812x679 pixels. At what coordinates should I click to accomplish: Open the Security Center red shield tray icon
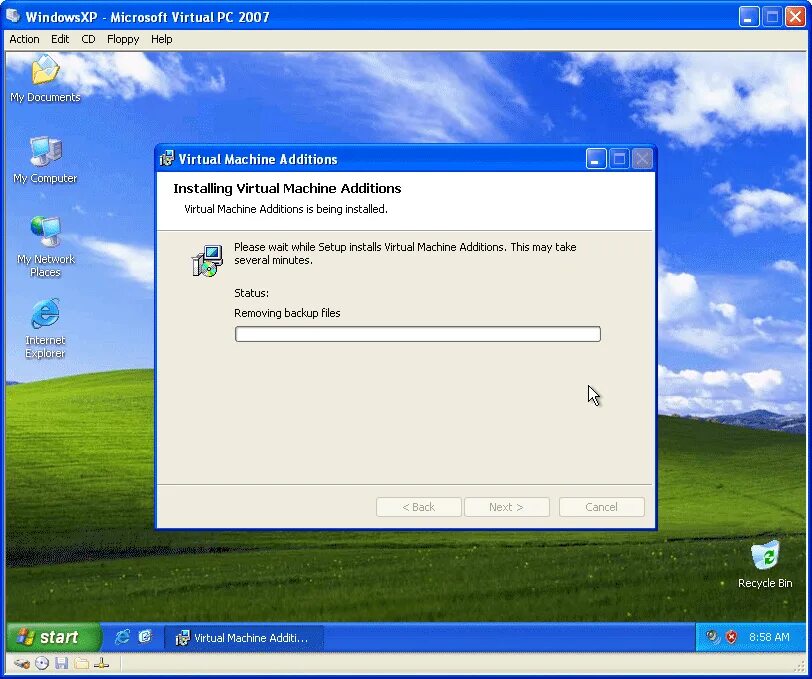pyautogui.click(x=731, y=637)
